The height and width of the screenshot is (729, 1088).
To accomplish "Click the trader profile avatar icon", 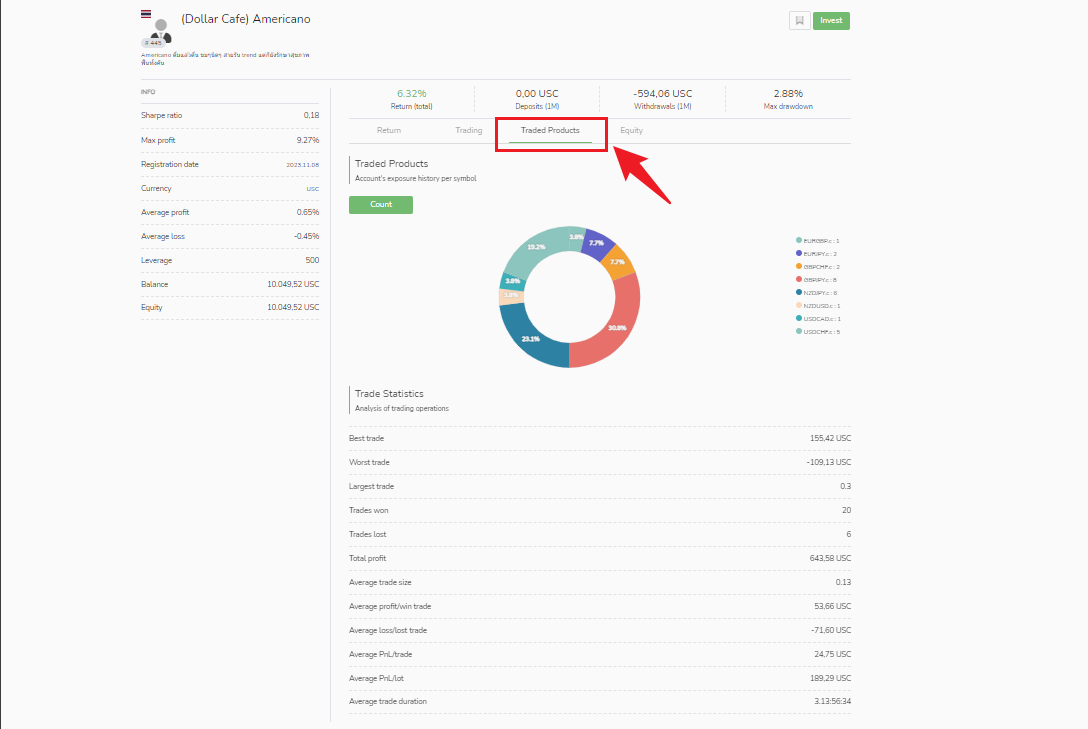I will 160,32.
